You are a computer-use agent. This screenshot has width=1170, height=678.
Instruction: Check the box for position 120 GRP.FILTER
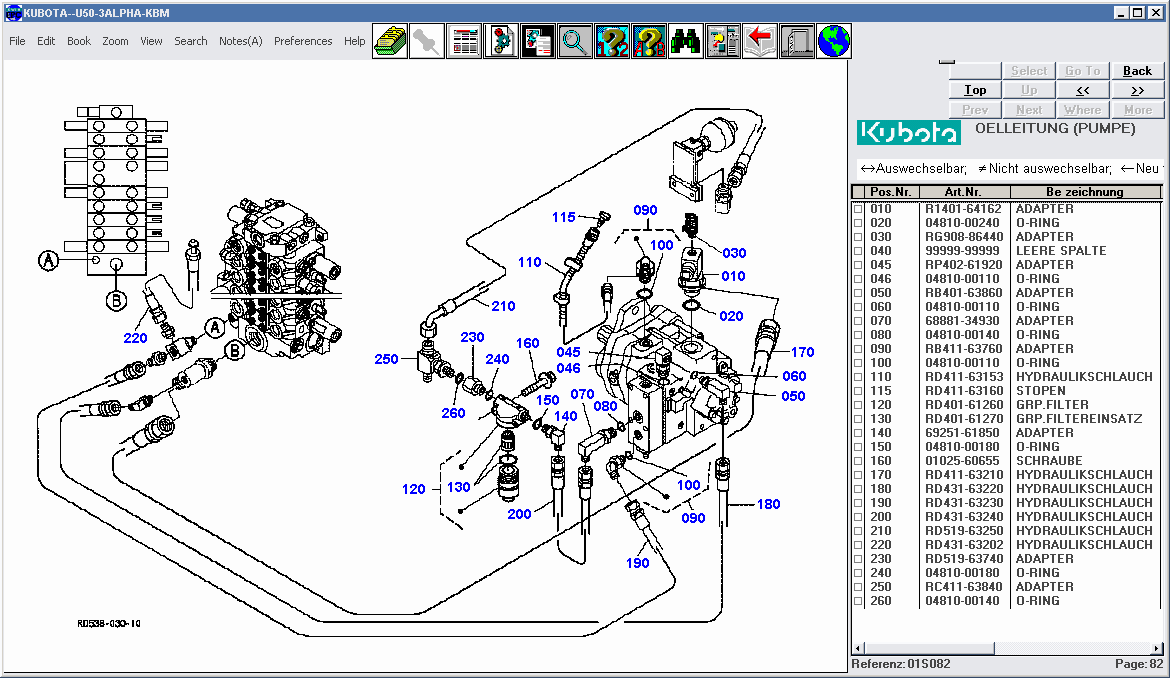[857, 405]
